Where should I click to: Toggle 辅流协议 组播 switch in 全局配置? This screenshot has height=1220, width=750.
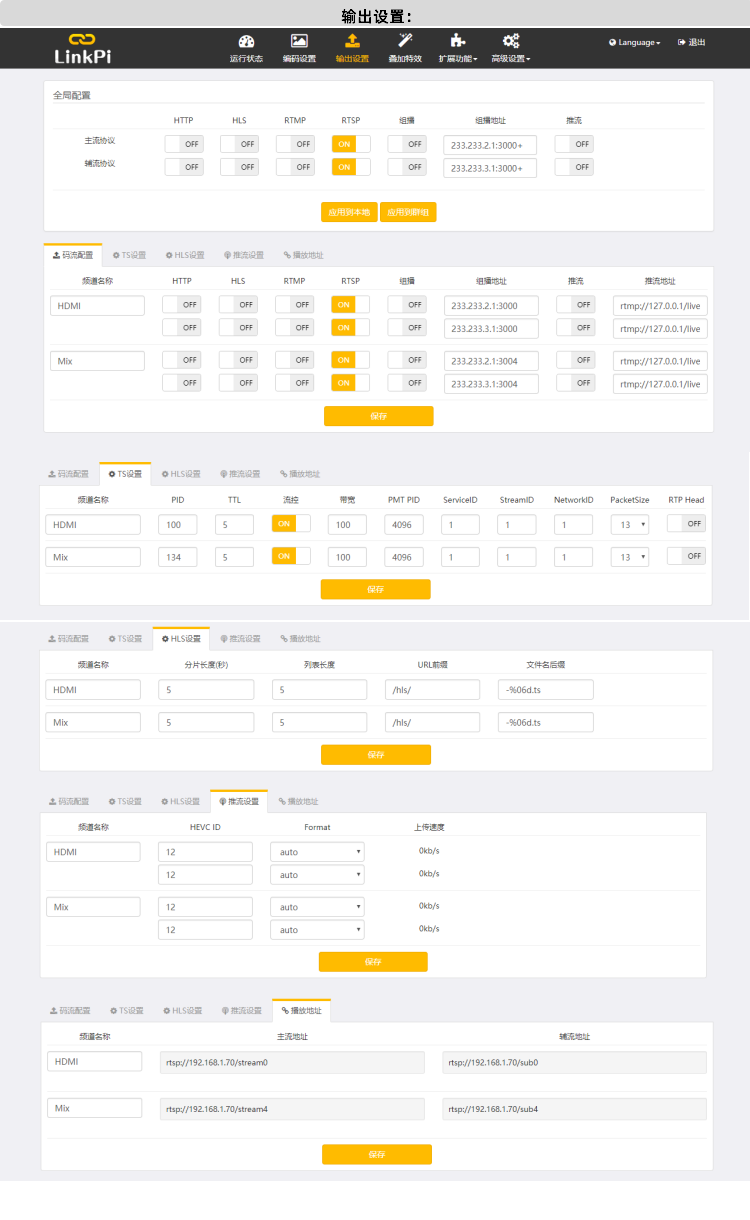(407, 167)
